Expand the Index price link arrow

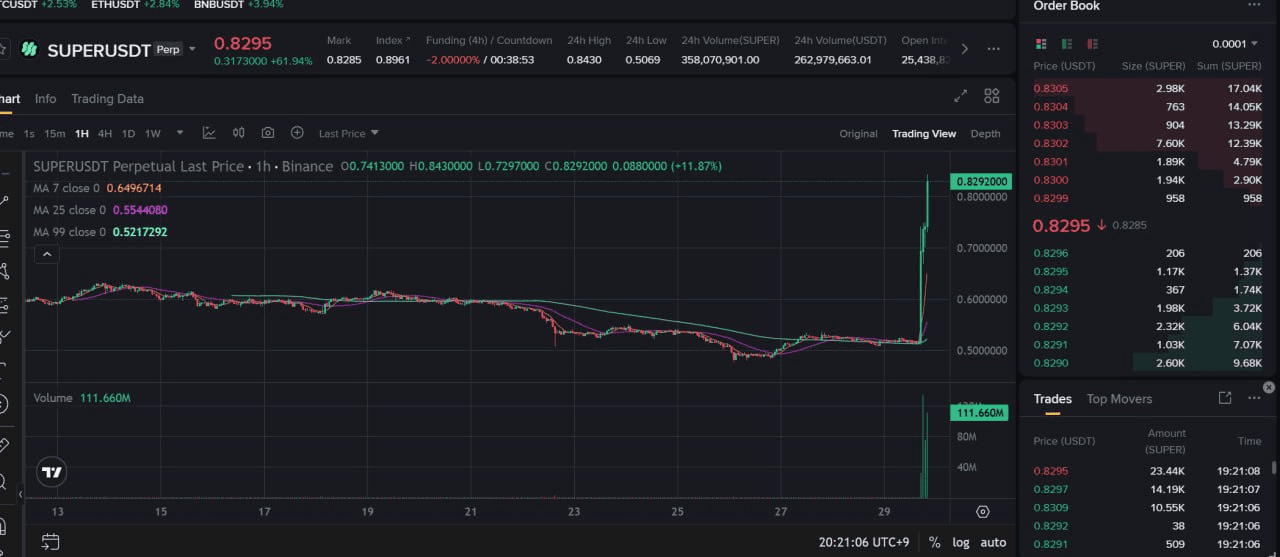406,40
